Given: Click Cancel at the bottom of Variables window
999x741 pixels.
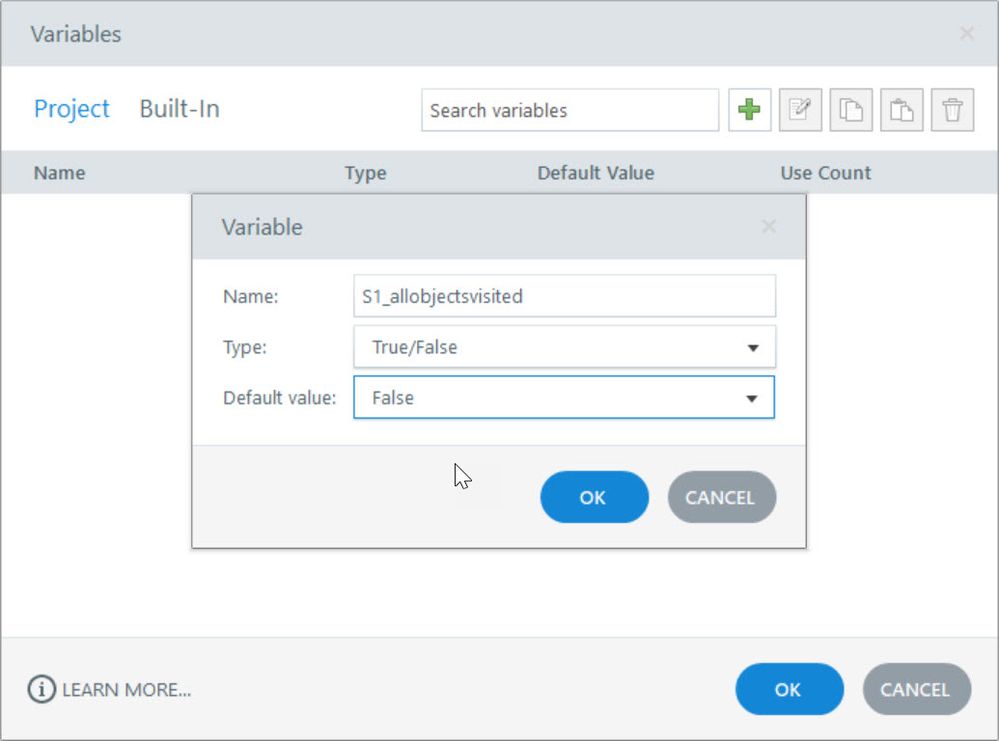Looking at the screenshot, I should pyautogui.click(x=916, y=689).
